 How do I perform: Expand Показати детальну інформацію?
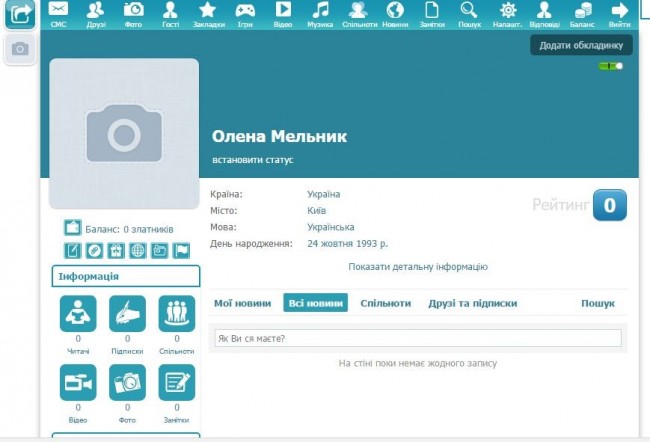point(418,267)
